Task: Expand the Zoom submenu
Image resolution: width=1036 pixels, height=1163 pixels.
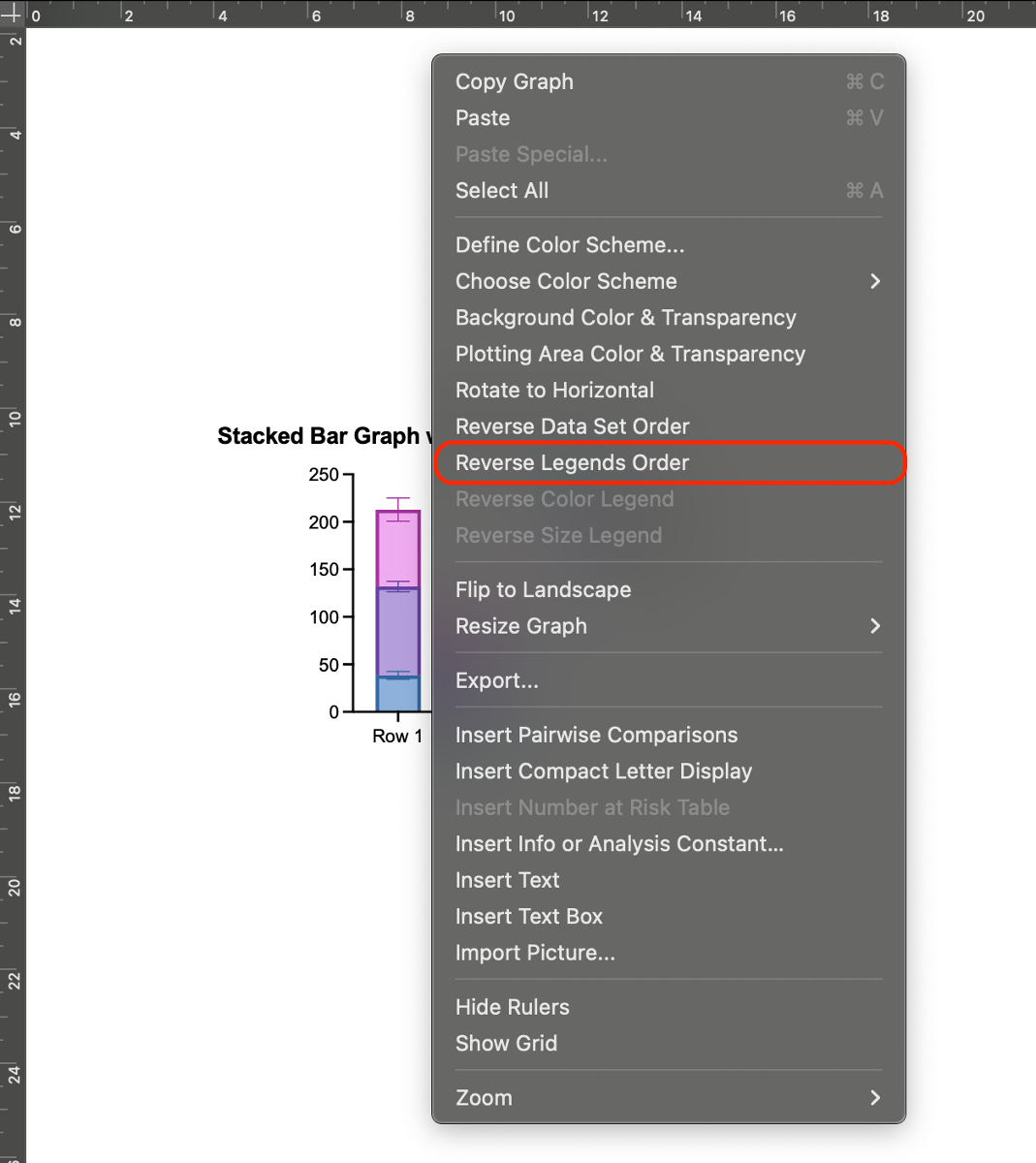Action: pyautogui.click(x=484, y=1097)
